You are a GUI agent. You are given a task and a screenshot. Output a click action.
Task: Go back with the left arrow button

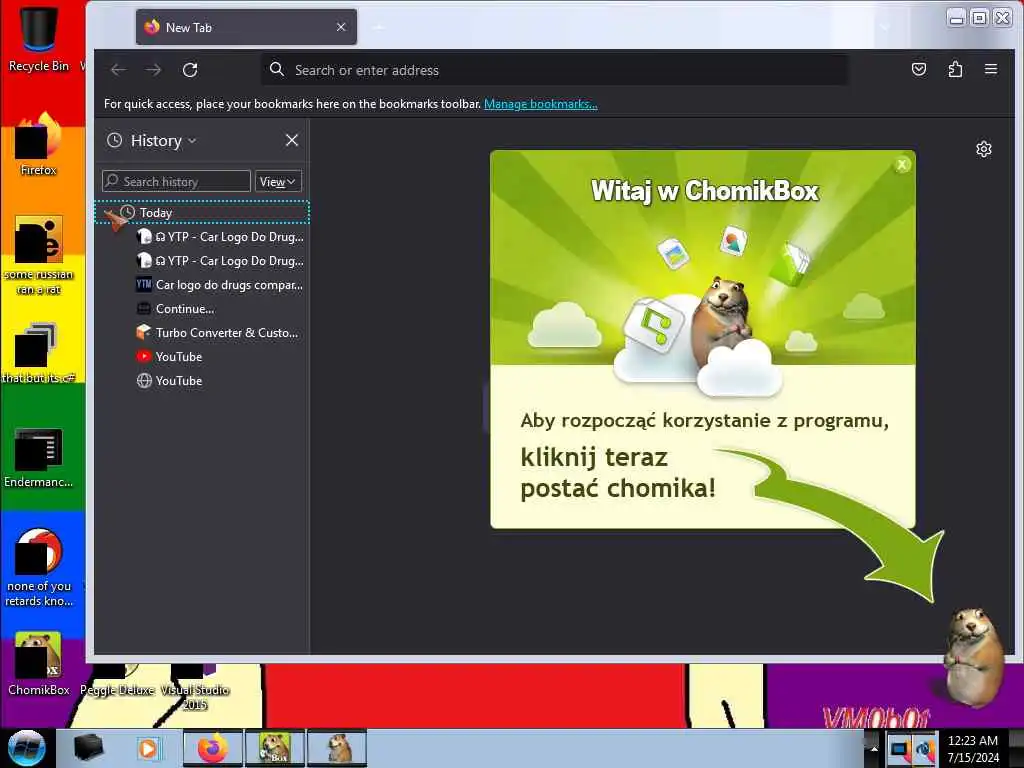click(x=118, y=70)
